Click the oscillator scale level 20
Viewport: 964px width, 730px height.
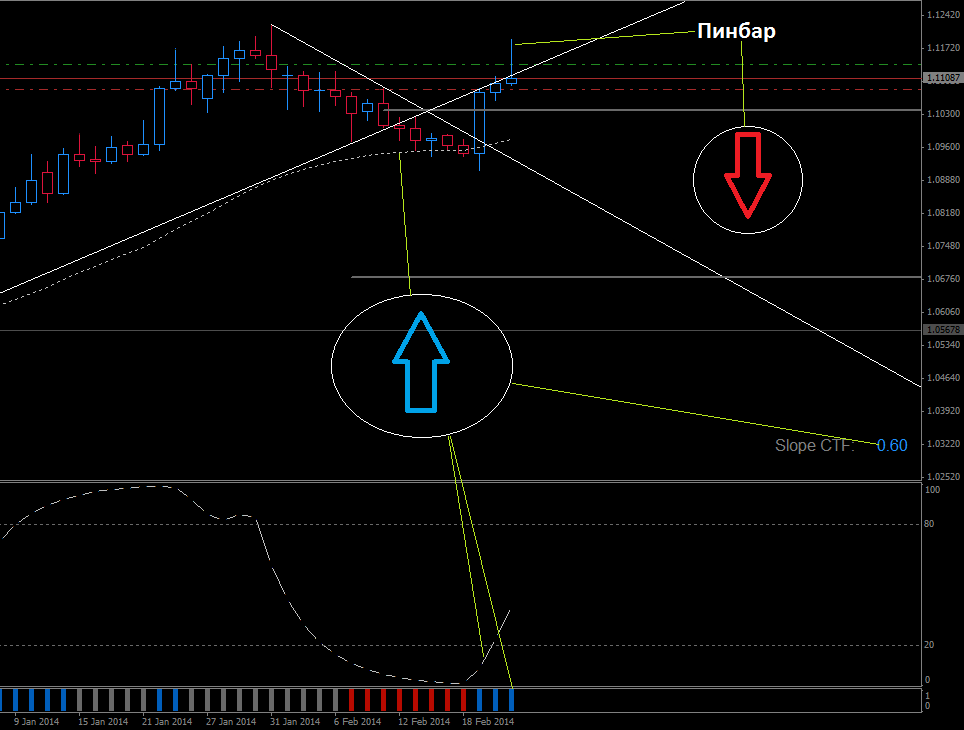point(930,645)
